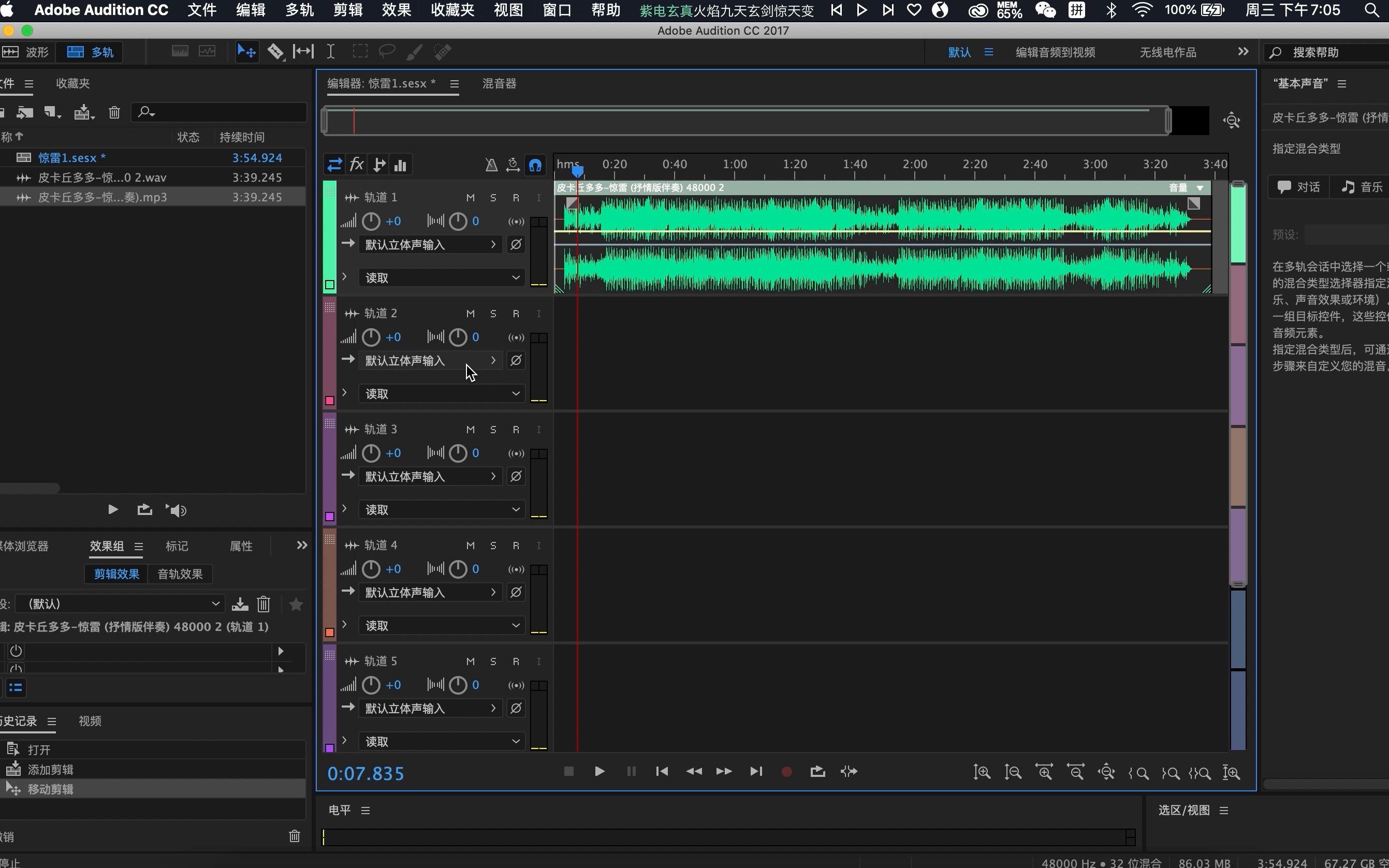
Task: Toggle the metronome icon
Action: 491,165
